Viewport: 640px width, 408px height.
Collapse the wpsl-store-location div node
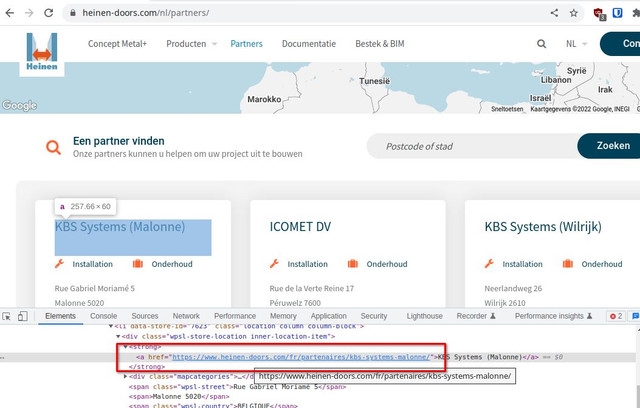pos(118,337)
